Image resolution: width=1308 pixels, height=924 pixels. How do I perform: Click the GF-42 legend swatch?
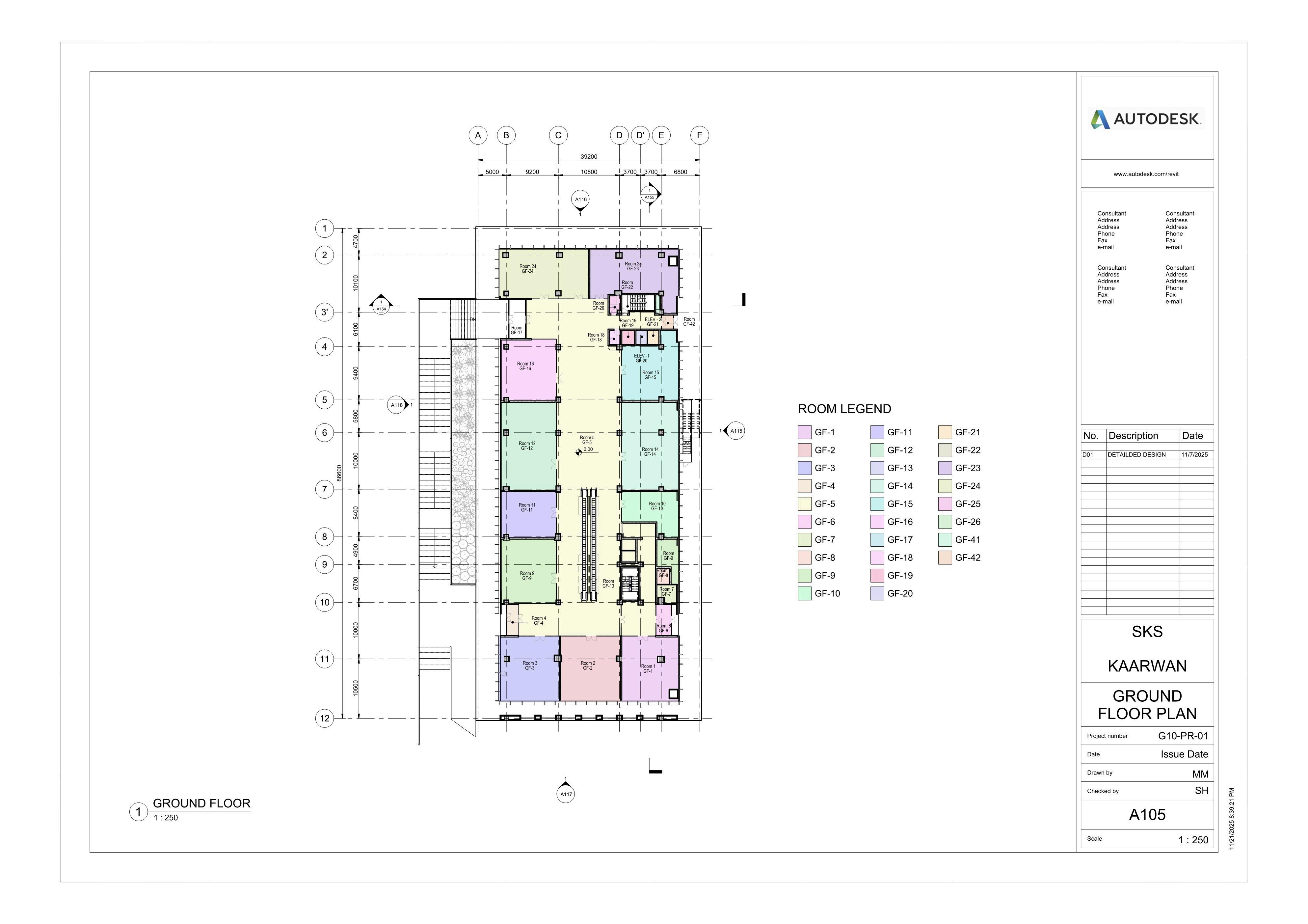tap(945, 558)
